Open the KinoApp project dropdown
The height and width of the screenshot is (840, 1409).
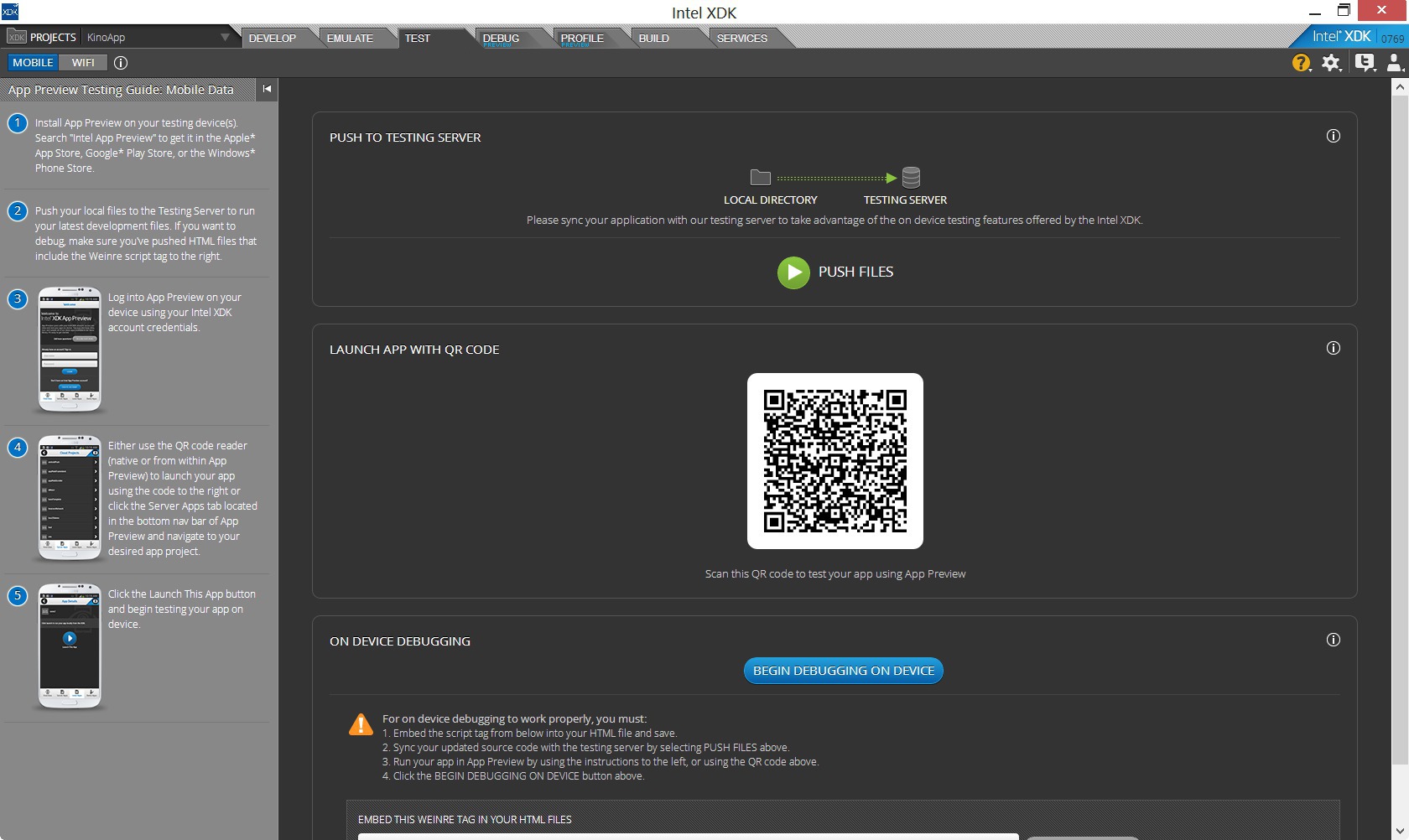pos(159,37)
